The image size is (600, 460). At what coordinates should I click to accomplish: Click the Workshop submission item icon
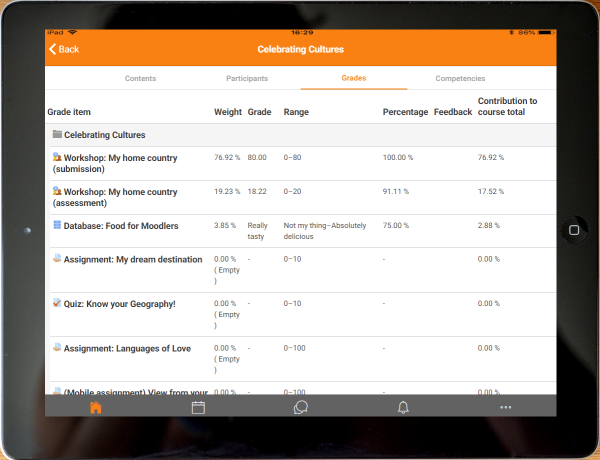pos(57,157)
